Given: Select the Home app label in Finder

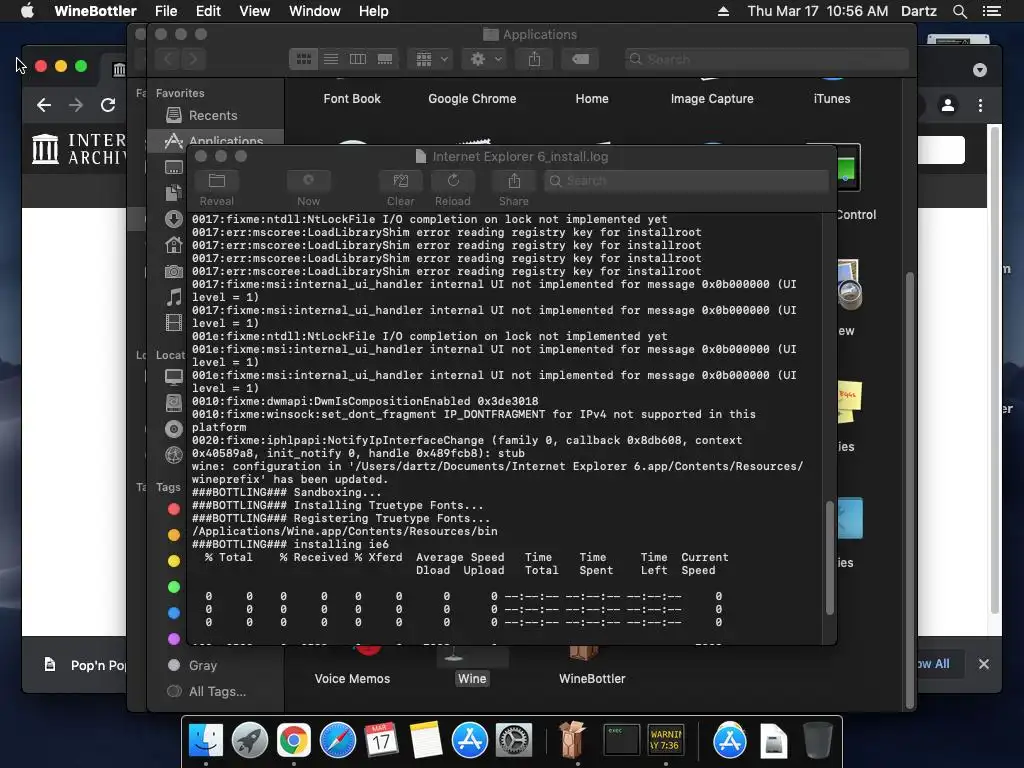Looking at the screenshot, I should [x=592, y=99].
